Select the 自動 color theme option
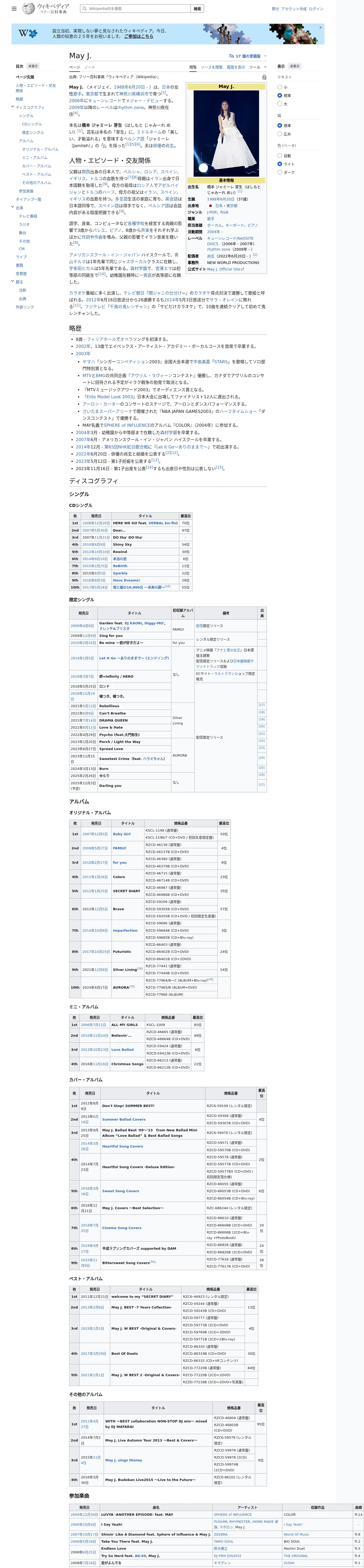This screenshot has height=1568, width=364. pyautogui.click(x=279, y=155)
